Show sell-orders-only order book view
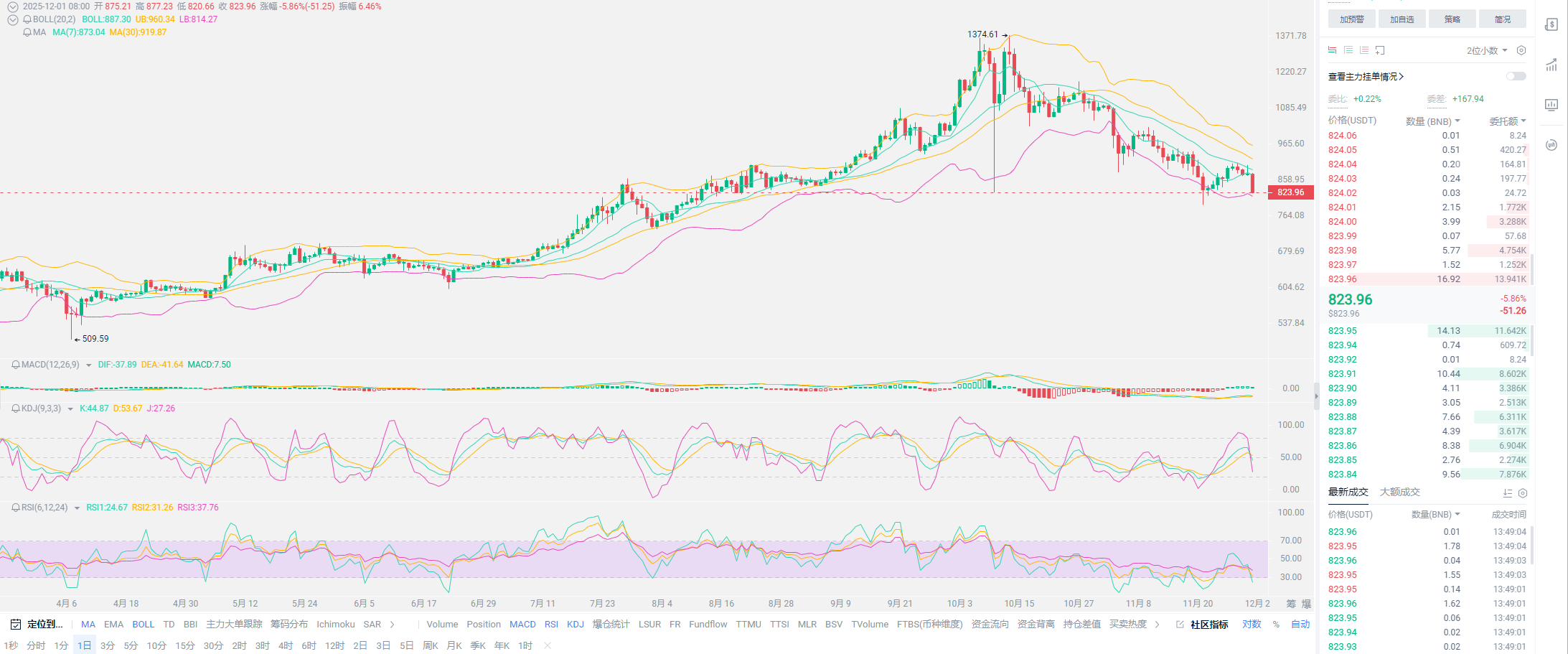Image resolution: width=1568 pixels, height=654 pixels. point(1364,50)
